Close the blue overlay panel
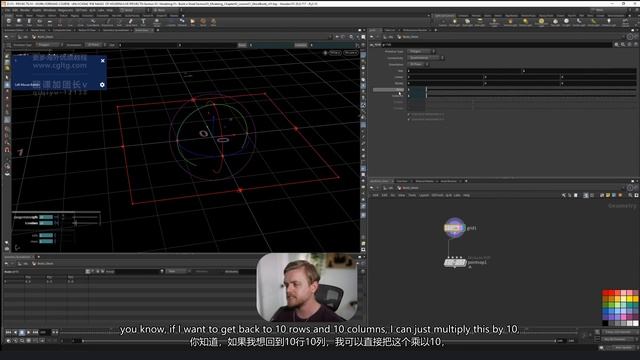This screenshot has height=360, width=640. coord(103,61)
